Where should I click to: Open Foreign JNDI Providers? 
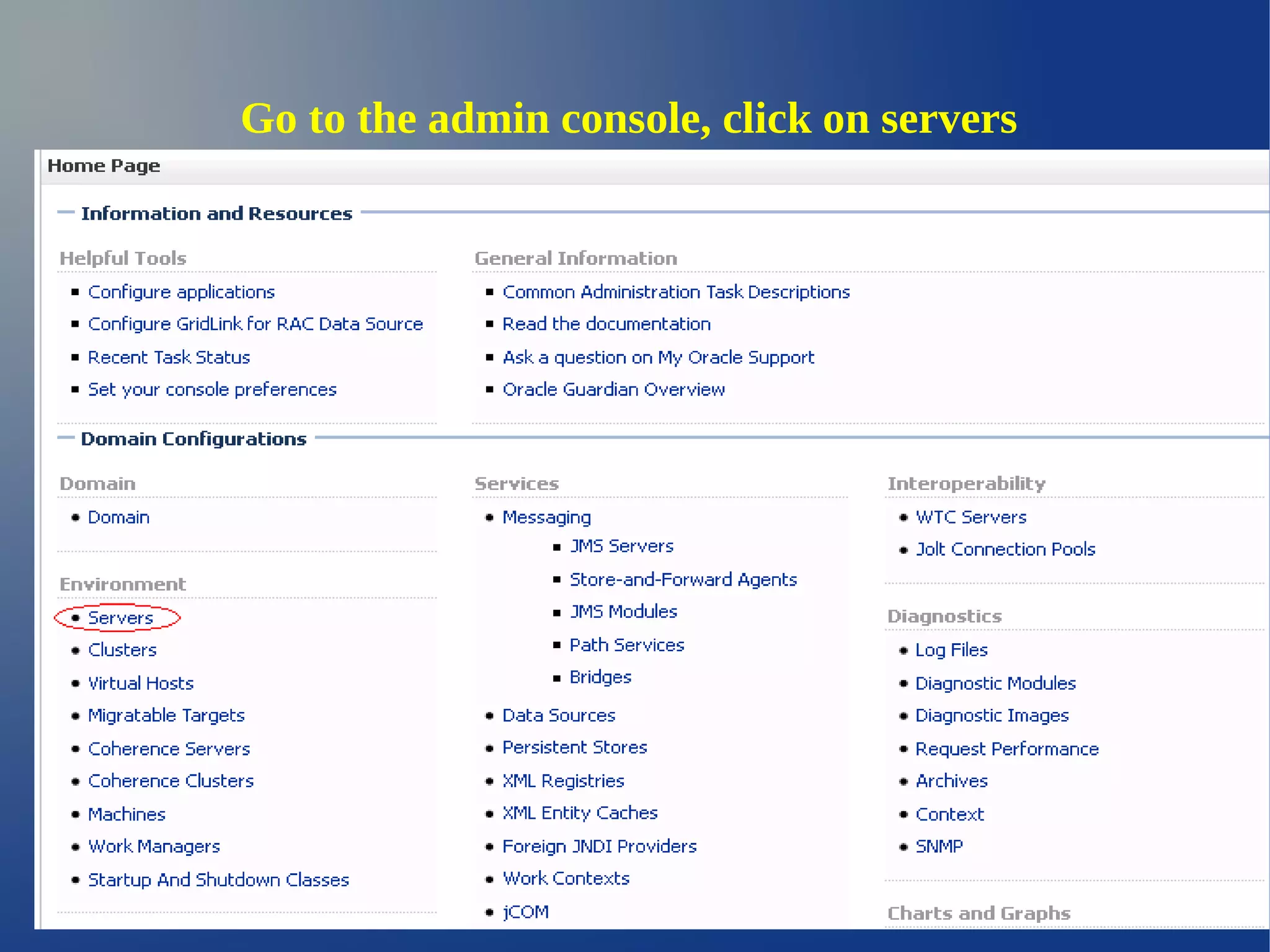[x=599, y=847]
